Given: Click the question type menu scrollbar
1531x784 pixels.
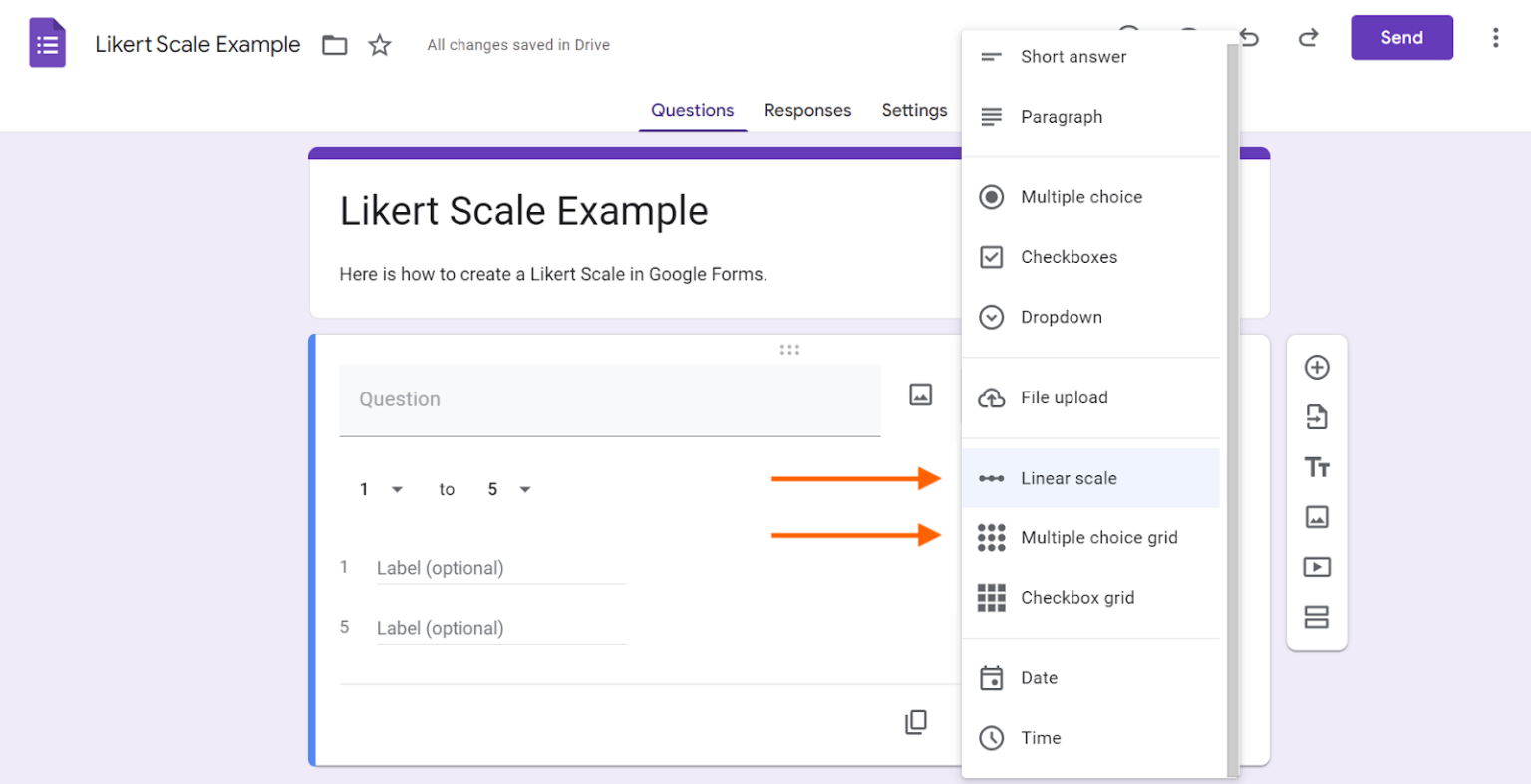Looking at the screenshot, I should click(x=1233, y=398).
